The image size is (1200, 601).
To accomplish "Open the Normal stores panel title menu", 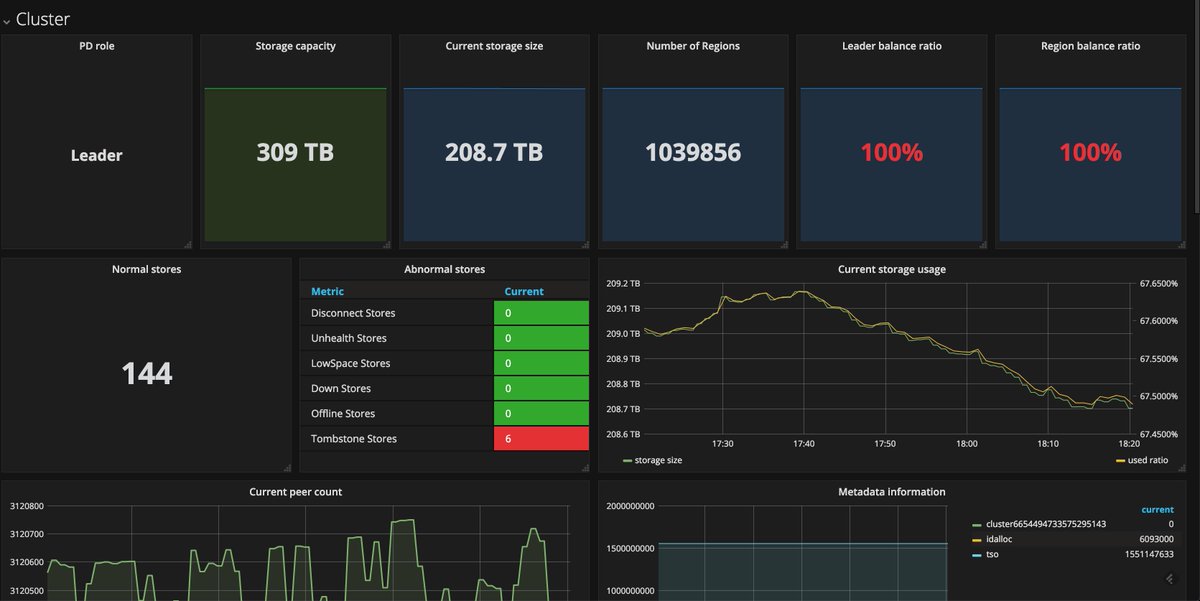I will click(147, 269).
